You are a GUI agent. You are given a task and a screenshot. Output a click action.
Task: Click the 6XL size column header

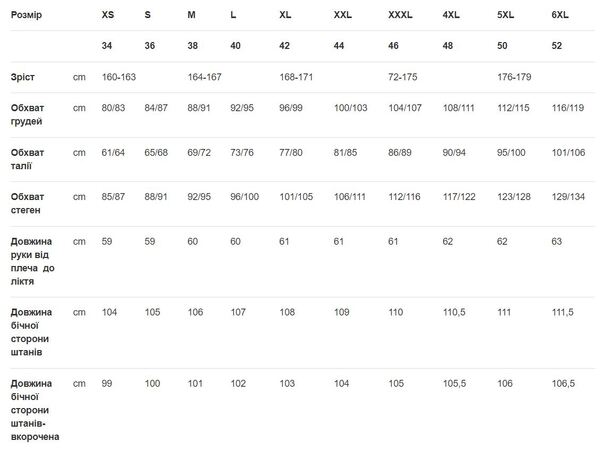coord(560,18)
